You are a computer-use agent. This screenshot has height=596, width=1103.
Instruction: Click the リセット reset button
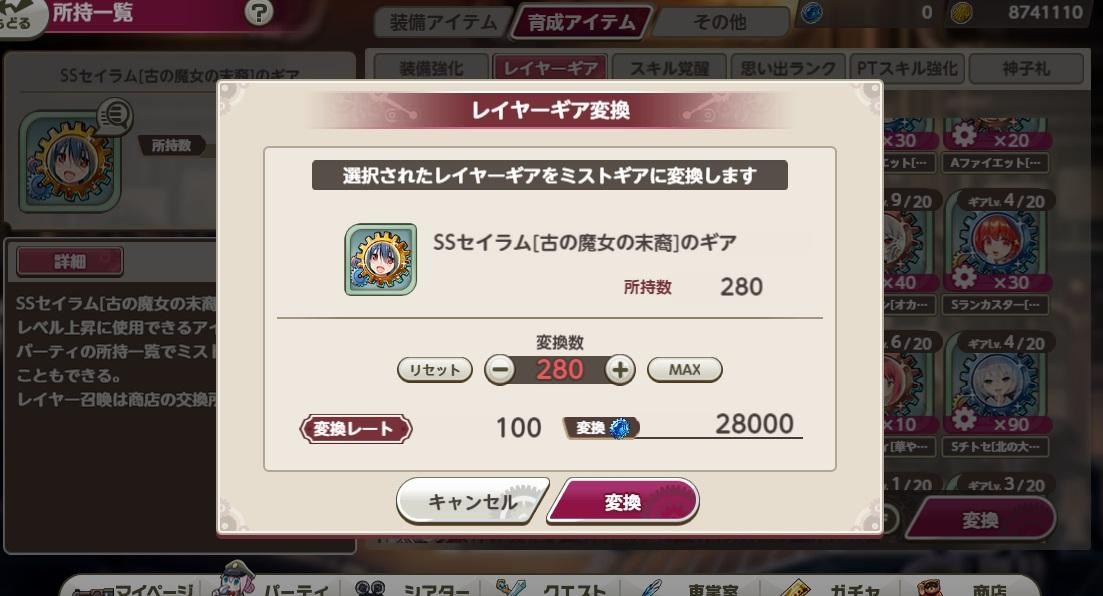(x=435, y=369)
